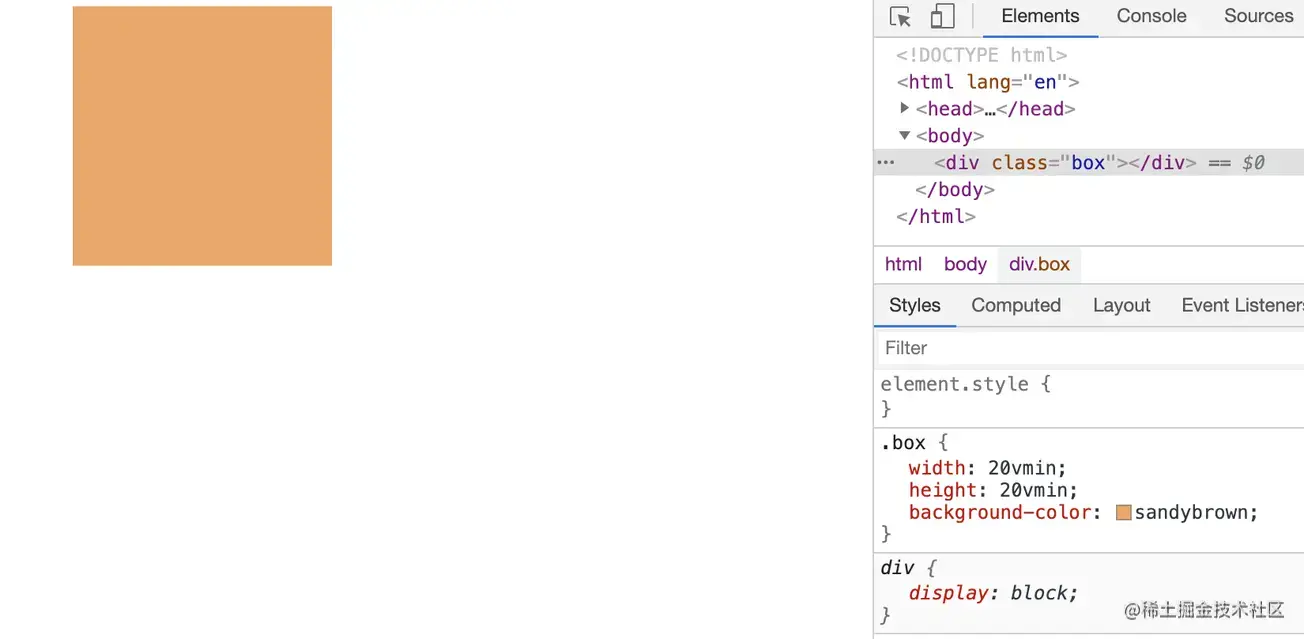Select the DOCTYPE html row
The height and width of the screenshot is (639, 1304).
[982, 55]
